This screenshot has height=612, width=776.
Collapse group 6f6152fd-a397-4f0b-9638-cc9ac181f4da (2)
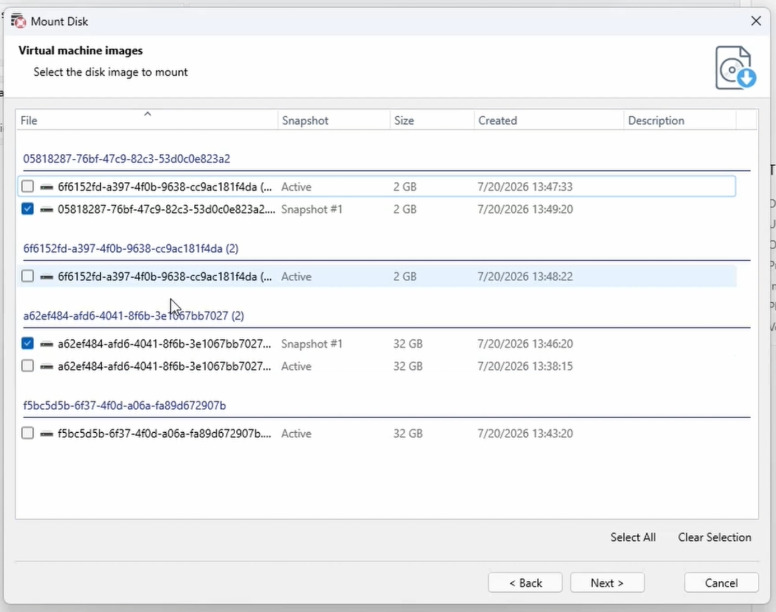[x=131, y=248]
